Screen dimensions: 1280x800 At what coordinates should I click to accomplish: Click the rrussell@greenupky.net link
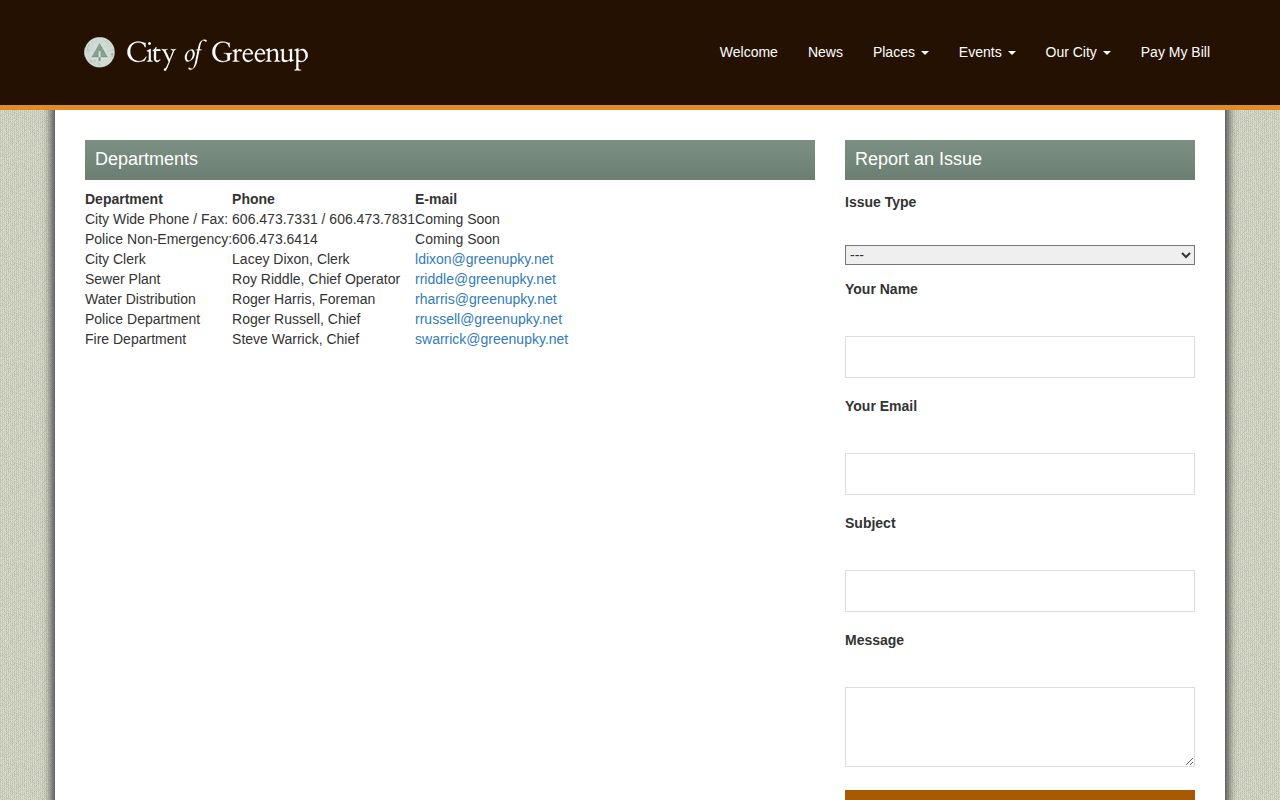point(488,319)
